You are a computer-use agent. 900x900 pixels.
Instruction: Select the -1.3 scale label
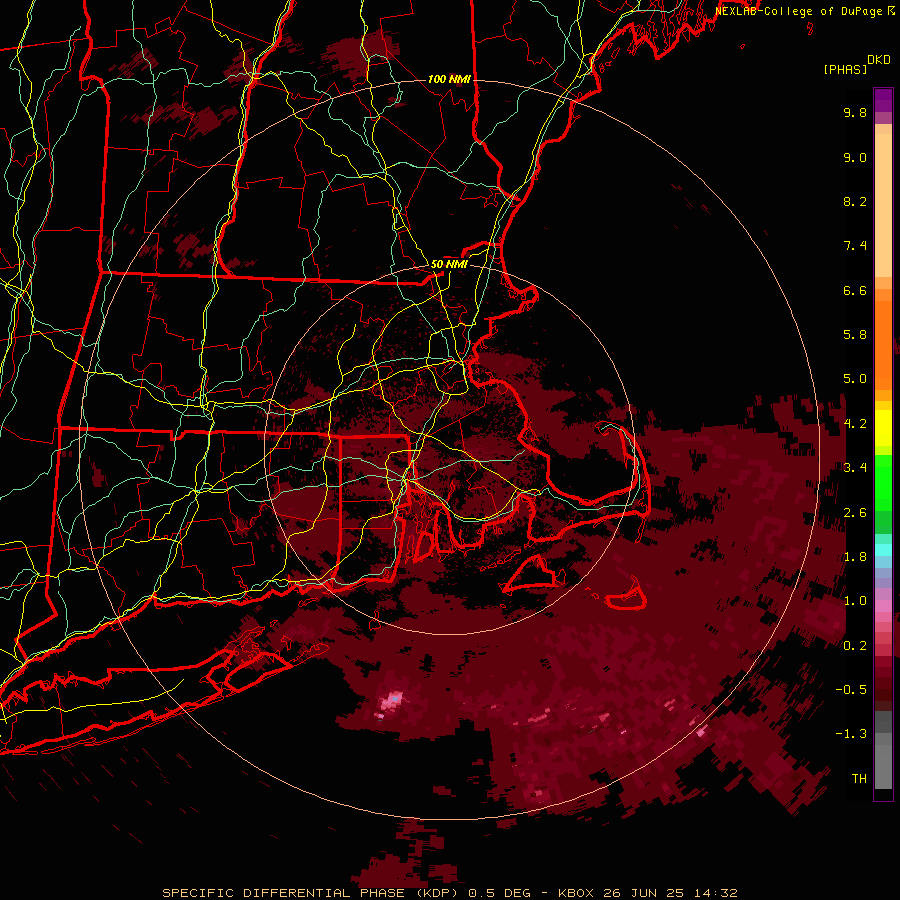coord(851,734)
